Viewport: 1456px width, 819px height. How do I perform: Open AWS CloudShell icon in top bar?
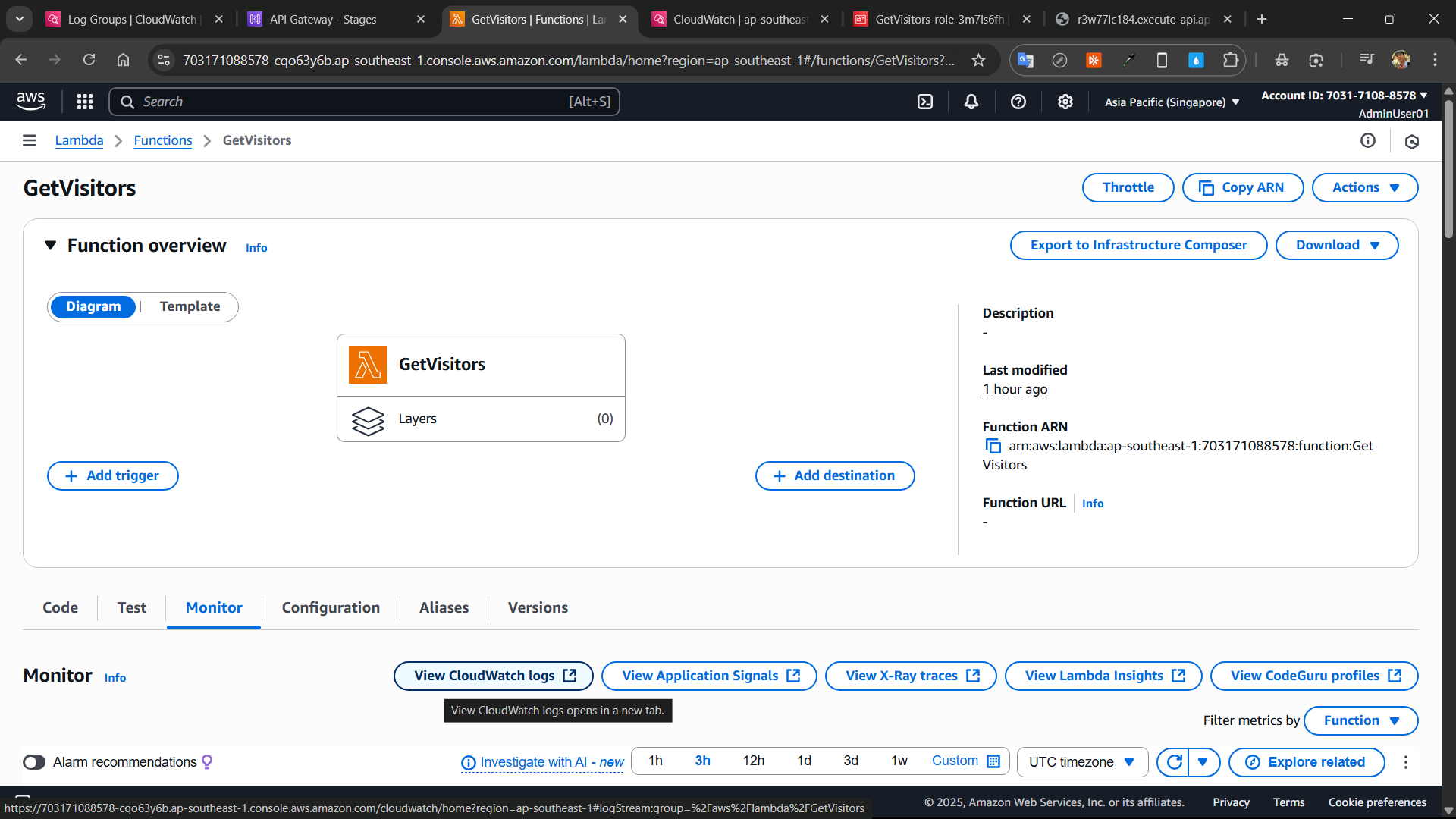click(x=925, y=102)
